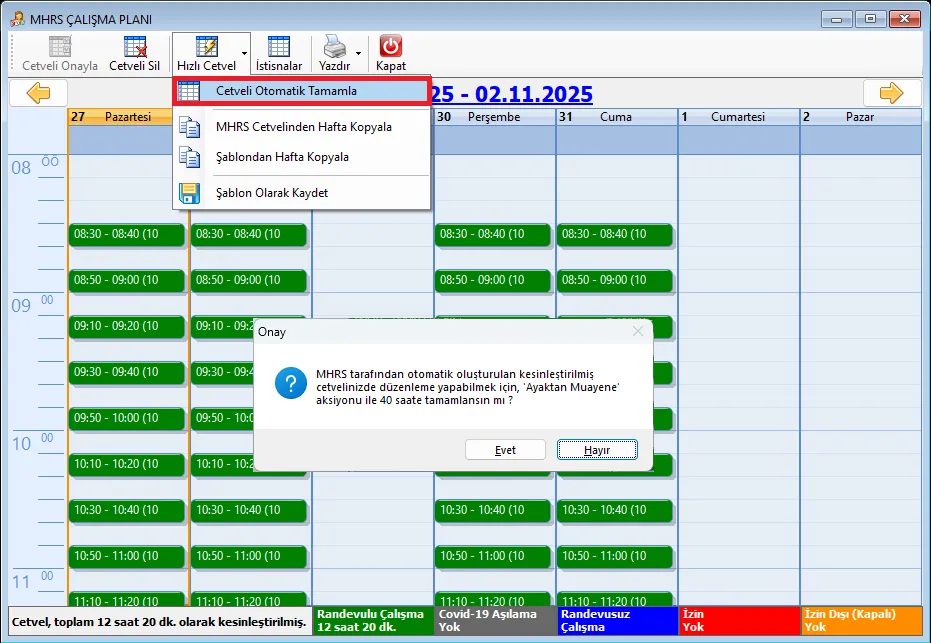
Task: Select Cuma's 10:50 - 11:00 appointment slot
Action: 615,556
